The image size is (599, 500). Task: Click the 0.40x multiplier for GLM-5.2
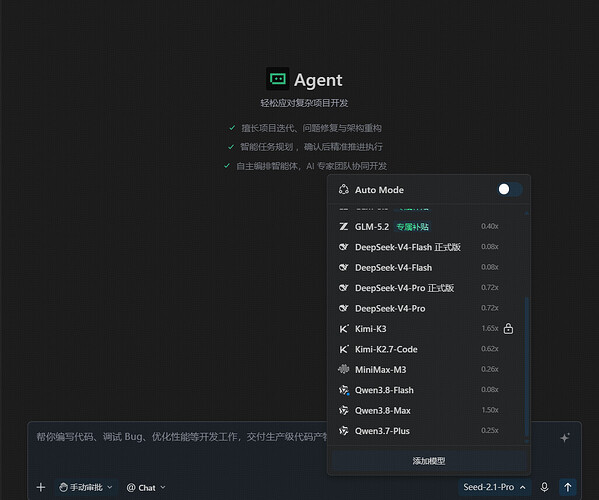[x=490, y=226]
